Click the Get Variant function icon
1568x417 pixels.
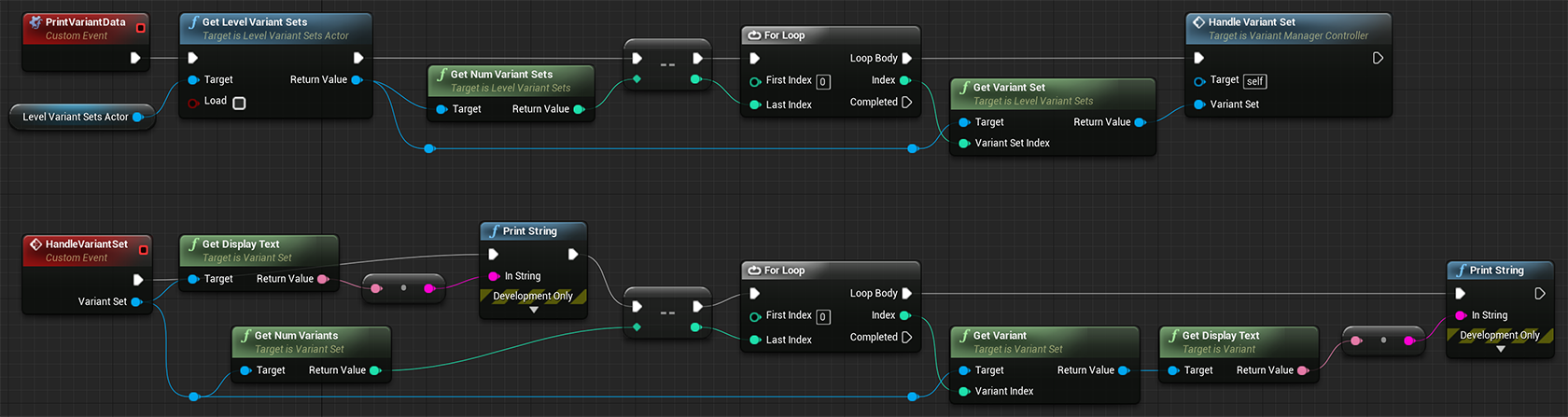click(965, 335)
